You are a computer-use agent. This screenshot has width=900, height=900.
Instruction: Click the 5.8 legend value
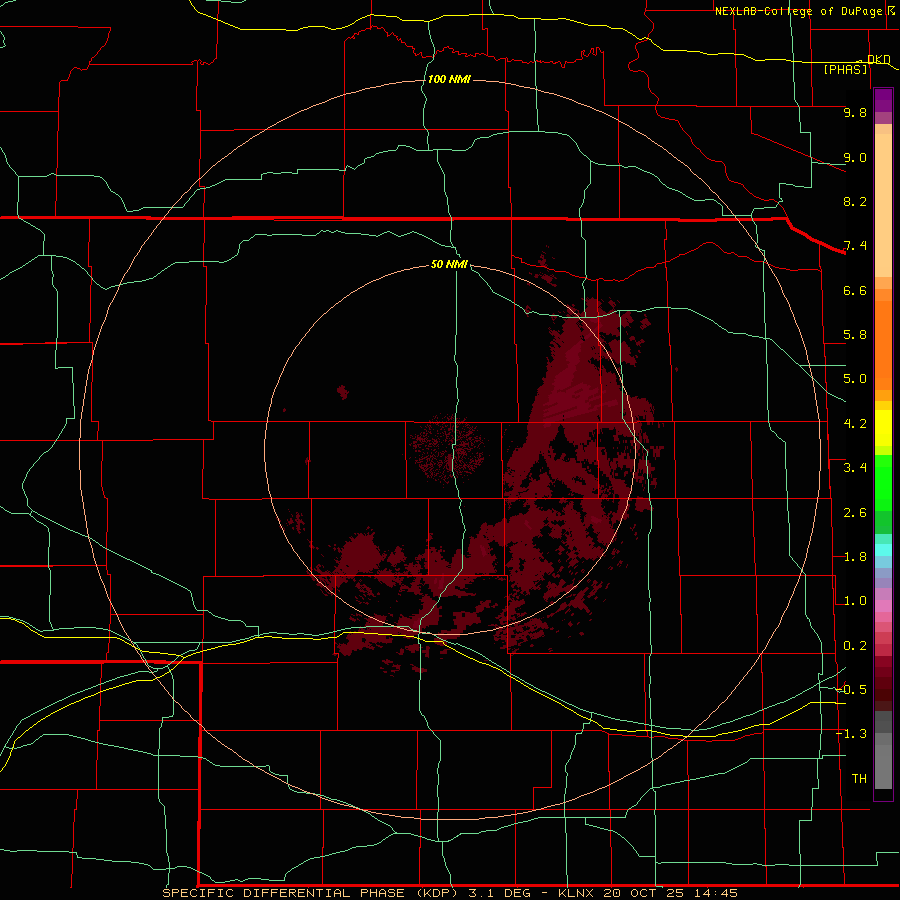[855, 335]
